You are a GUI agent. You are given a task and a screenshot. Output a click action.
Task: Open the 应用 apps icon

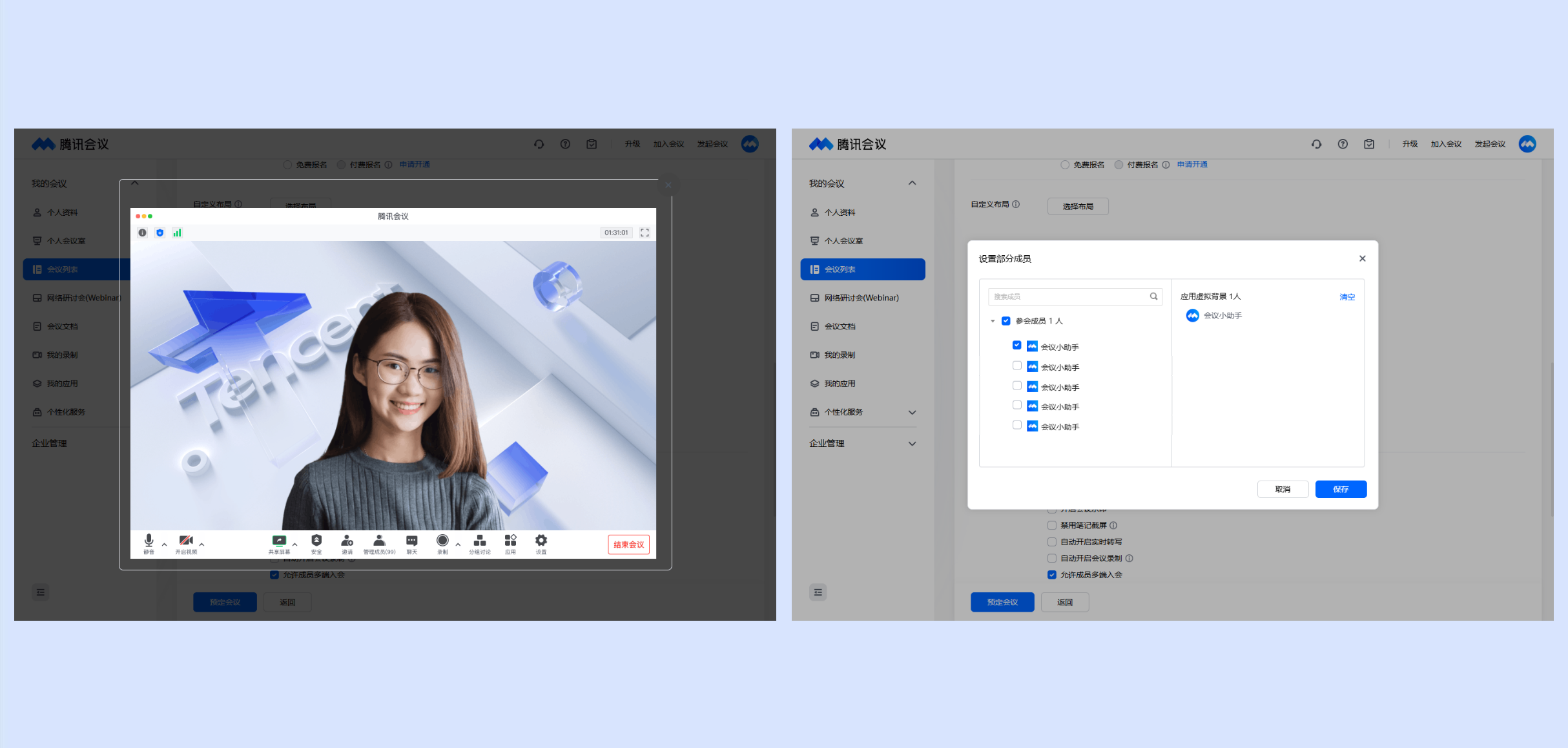pos(510,543)
